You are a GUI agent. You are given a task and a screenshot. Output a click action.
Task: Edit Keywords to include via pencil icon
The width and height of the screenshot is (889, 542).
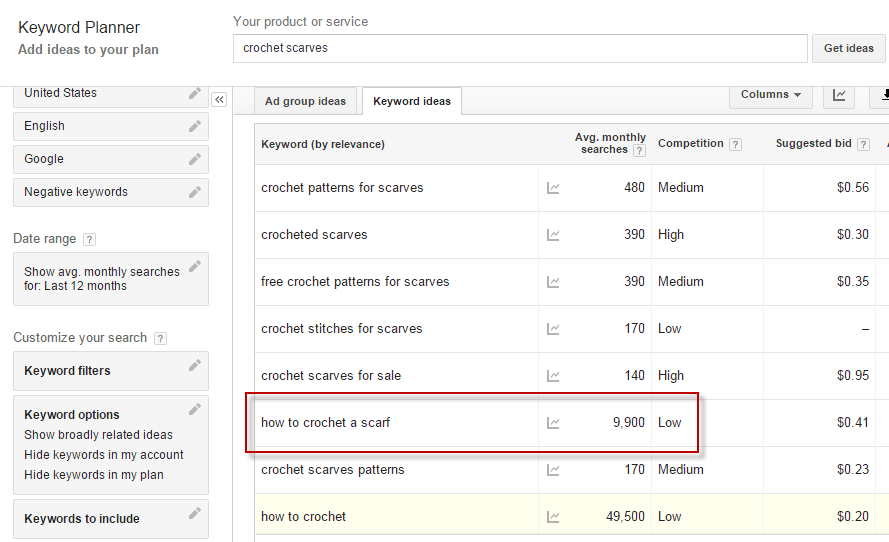click(x=195, y=514)
